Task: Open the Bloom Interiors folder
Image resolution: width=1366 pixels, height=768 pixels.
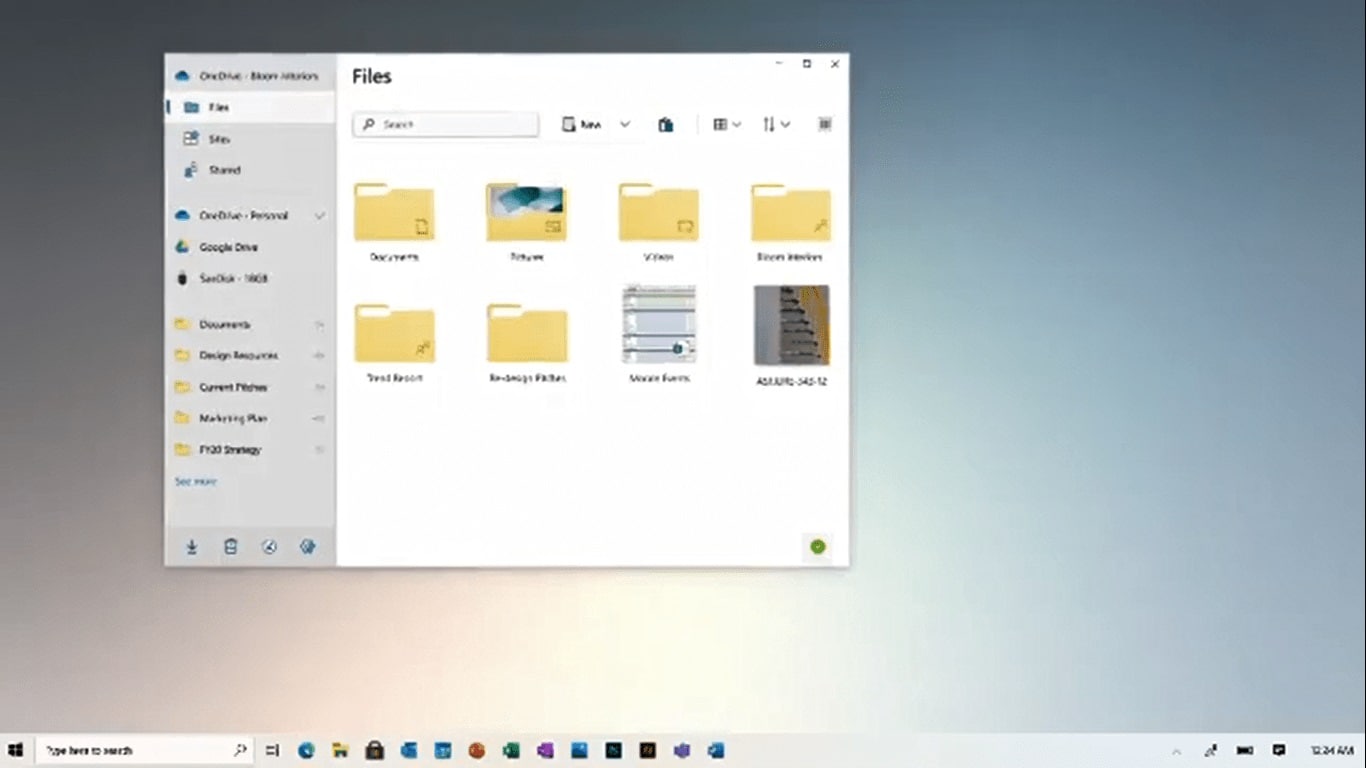Action: (x=790, y=211)
